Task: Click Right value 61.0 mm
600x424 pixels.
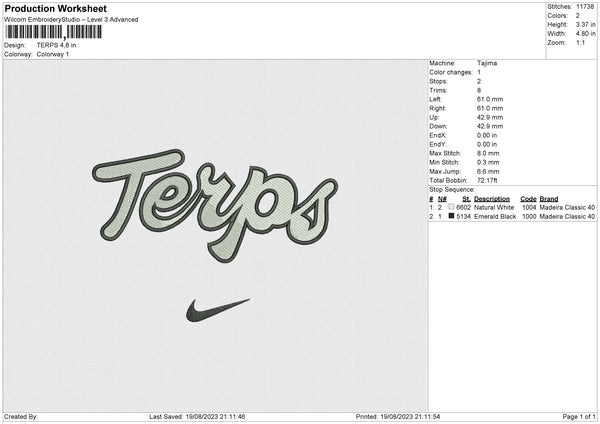Action: pos(490,108)
